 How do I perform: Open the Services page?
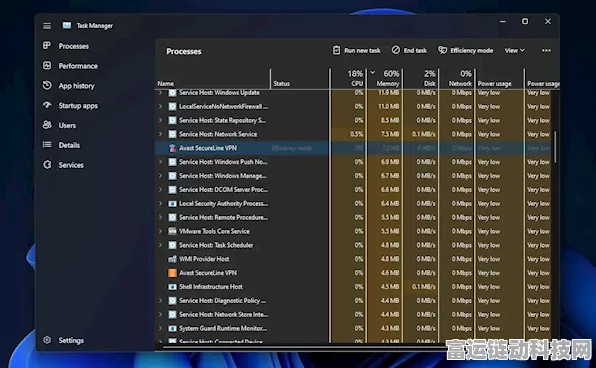(71, 165)
